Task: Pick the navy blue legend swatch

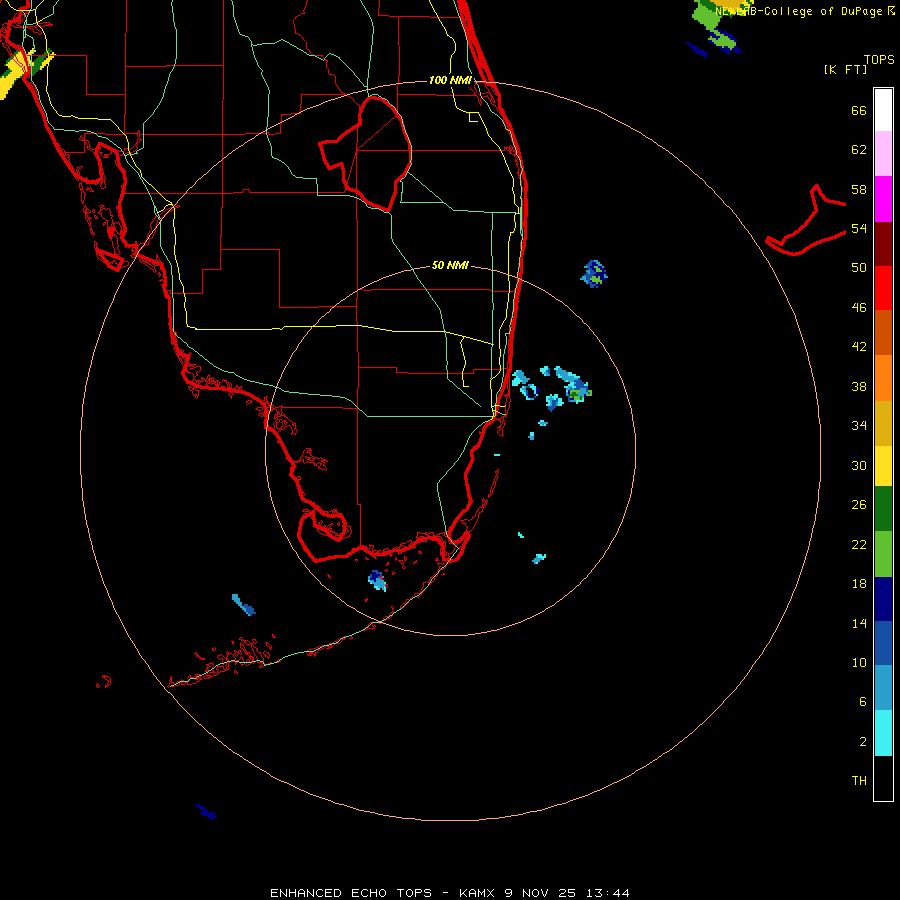Action: tap(883, 599)
